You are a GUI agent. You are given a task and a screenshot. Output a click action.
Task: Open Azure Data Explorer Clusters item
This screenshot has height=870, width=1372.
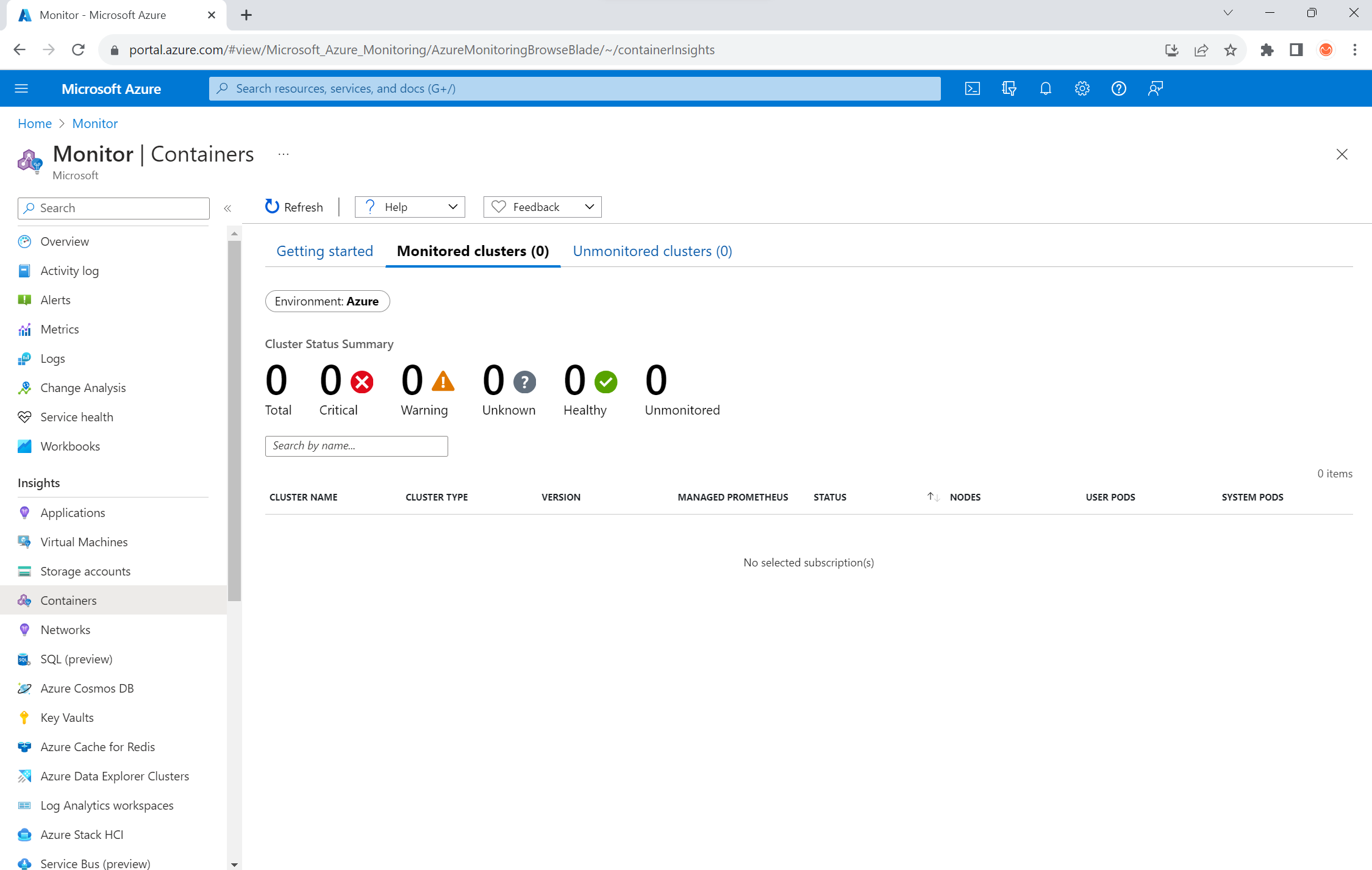(113, 776)
